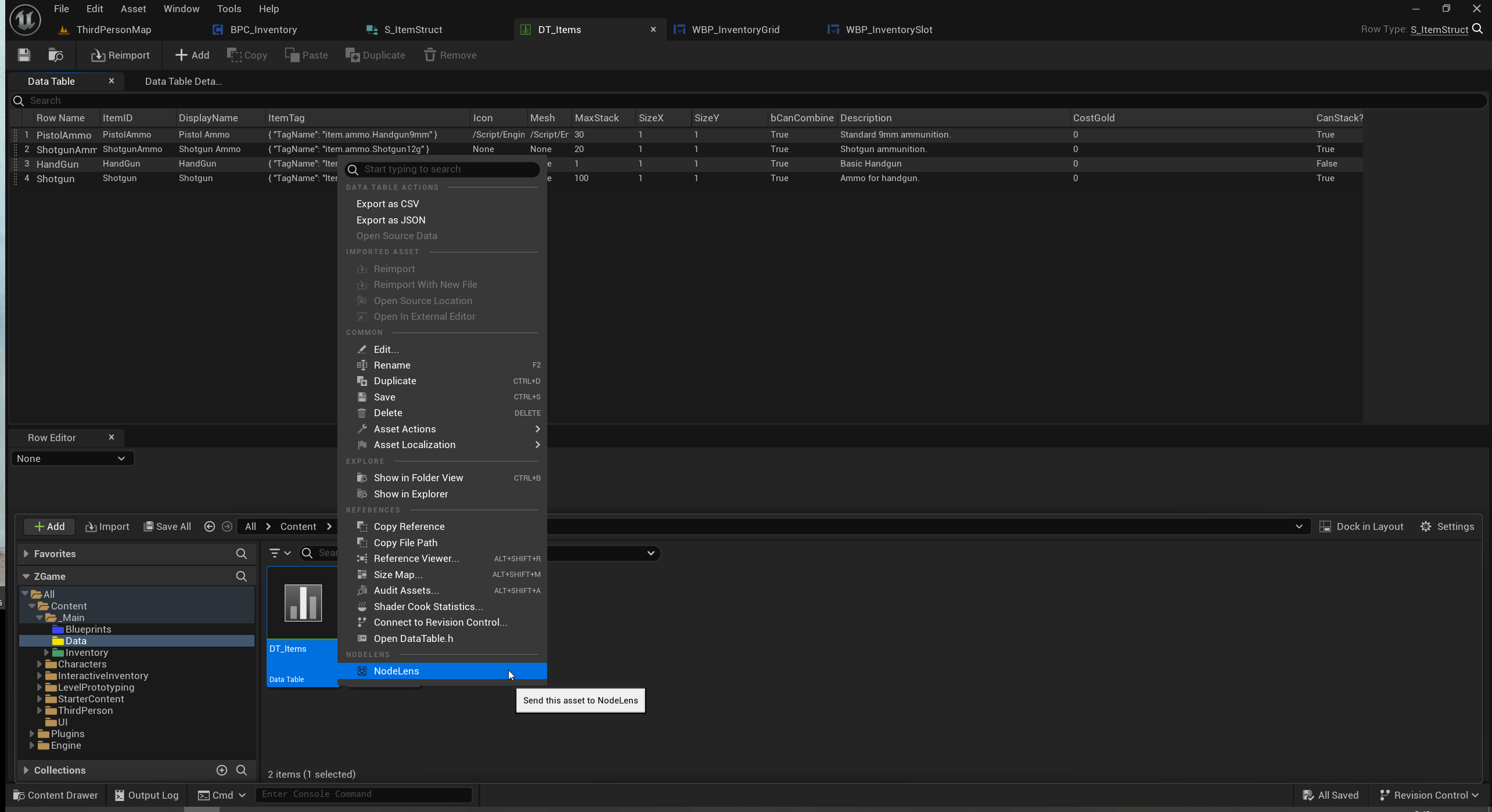
Task: Choose Duplicate in the context menu
Action: [443, 381]
